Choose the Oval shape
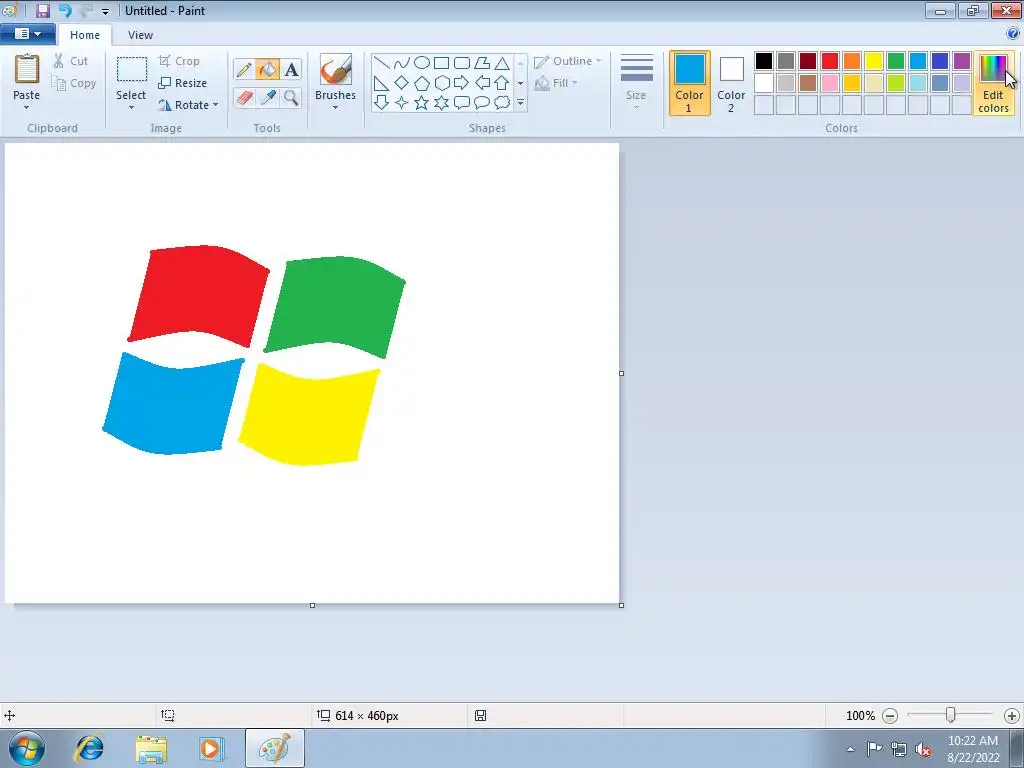 (x=422, y=63)
